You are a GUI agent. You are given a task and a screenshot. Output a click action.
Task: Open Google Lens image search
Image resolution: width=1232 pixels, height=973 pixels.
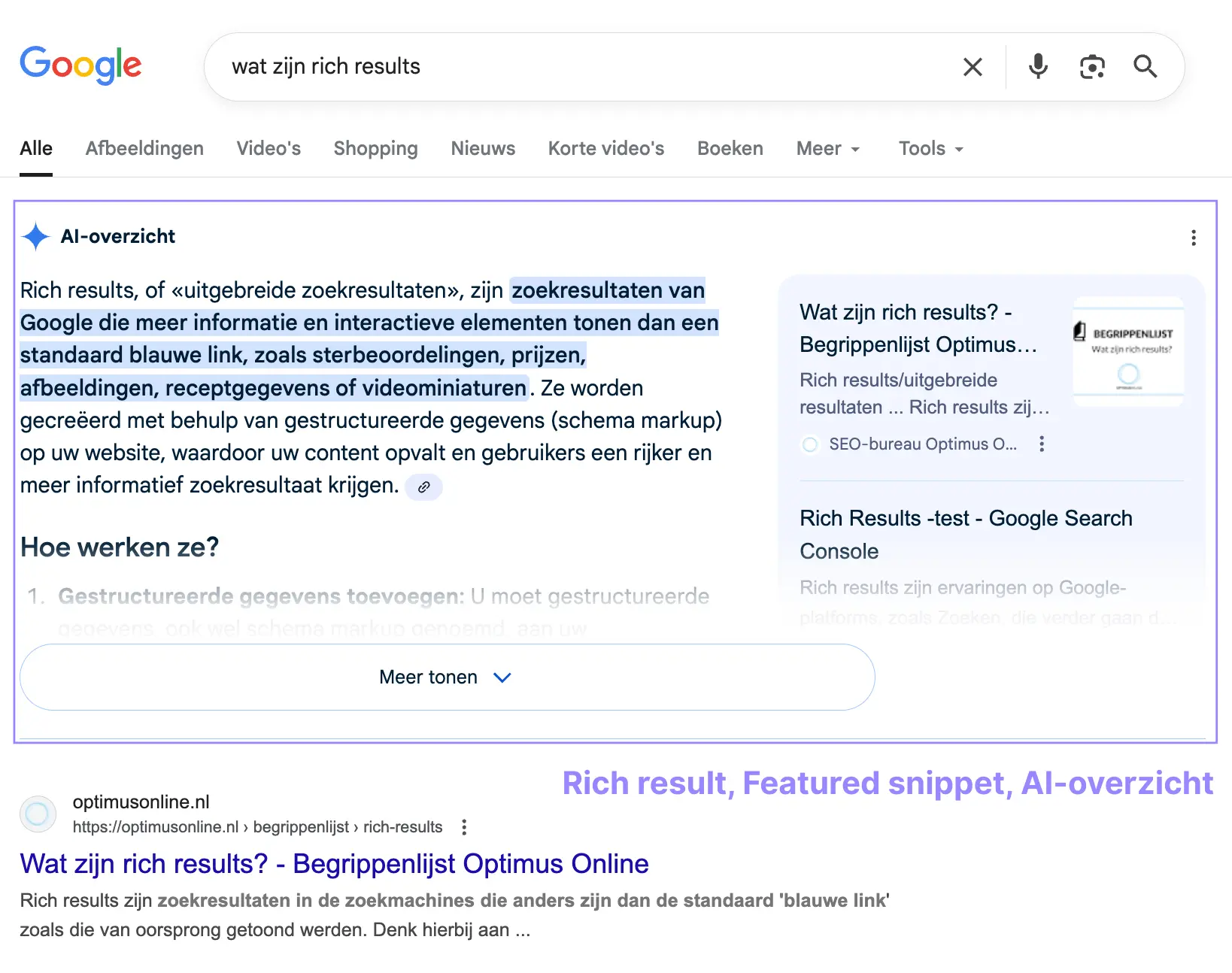1092,66
